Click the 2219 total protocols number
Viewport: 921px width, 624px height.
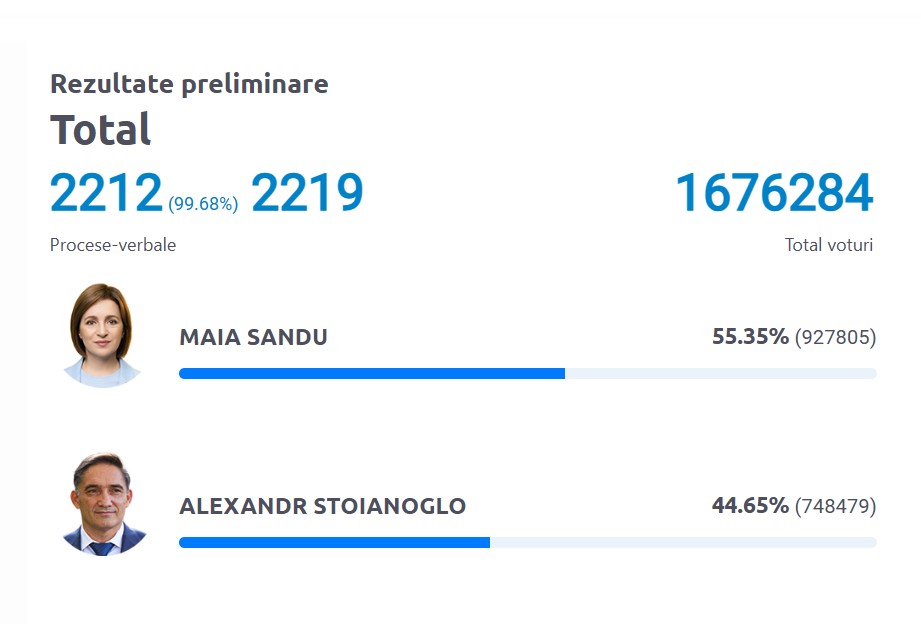[x=307, y=194]
